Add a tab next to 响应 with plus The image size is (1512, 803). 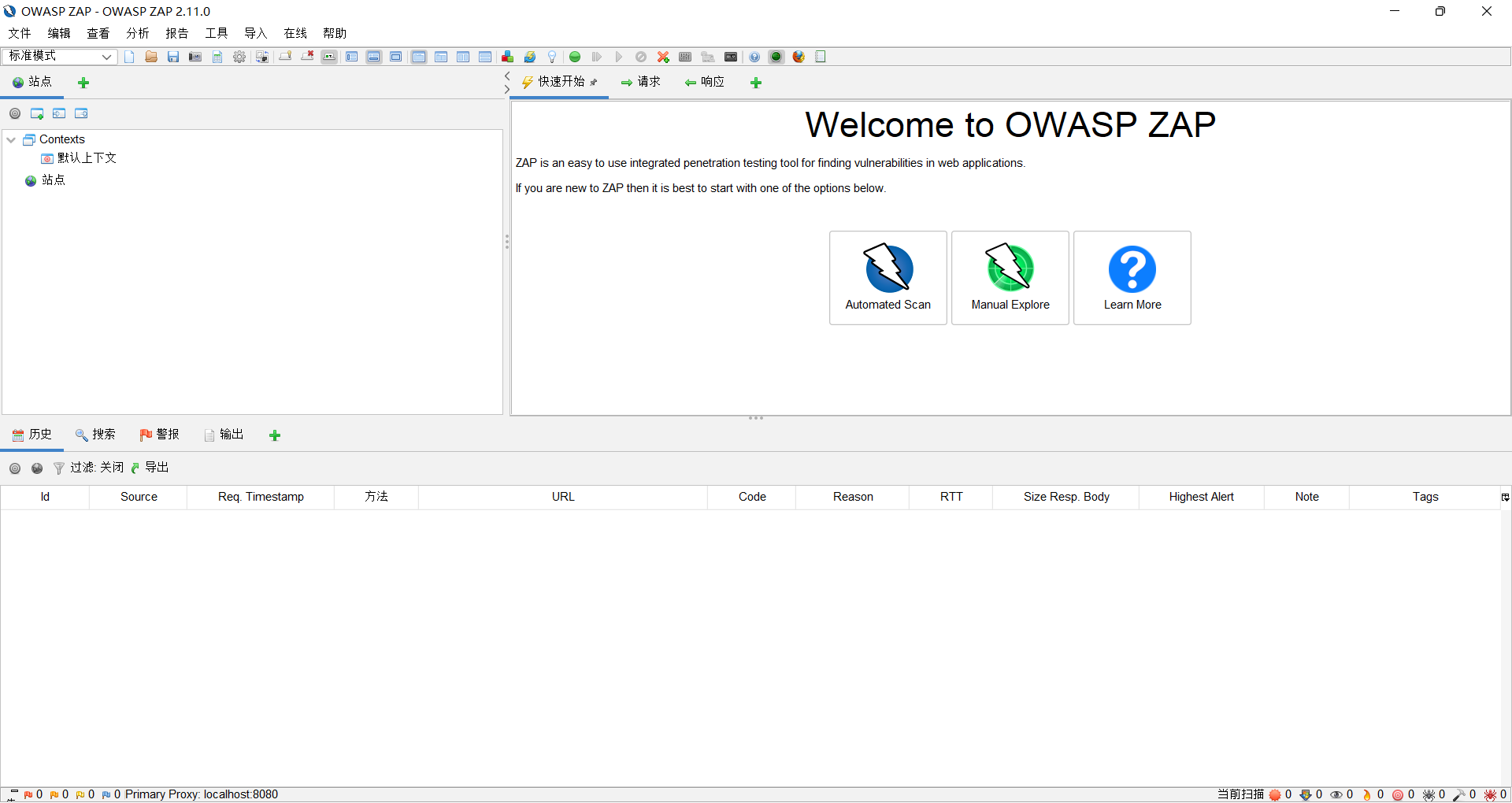[756, 83]
